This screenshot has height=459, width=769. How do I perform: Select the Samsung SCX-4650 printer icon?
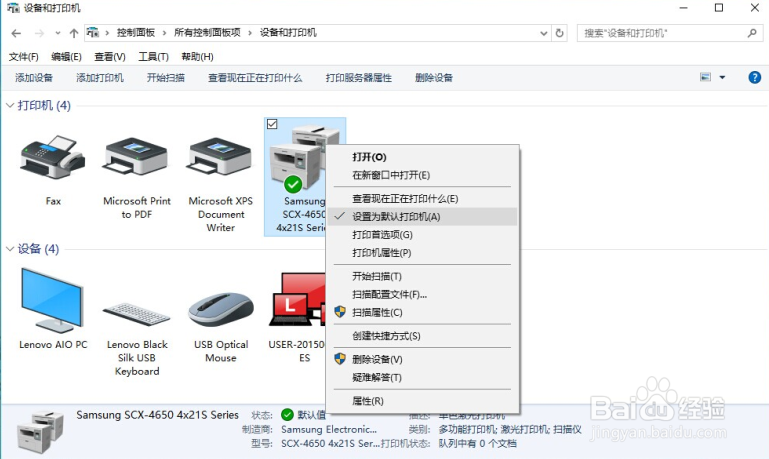297,158
